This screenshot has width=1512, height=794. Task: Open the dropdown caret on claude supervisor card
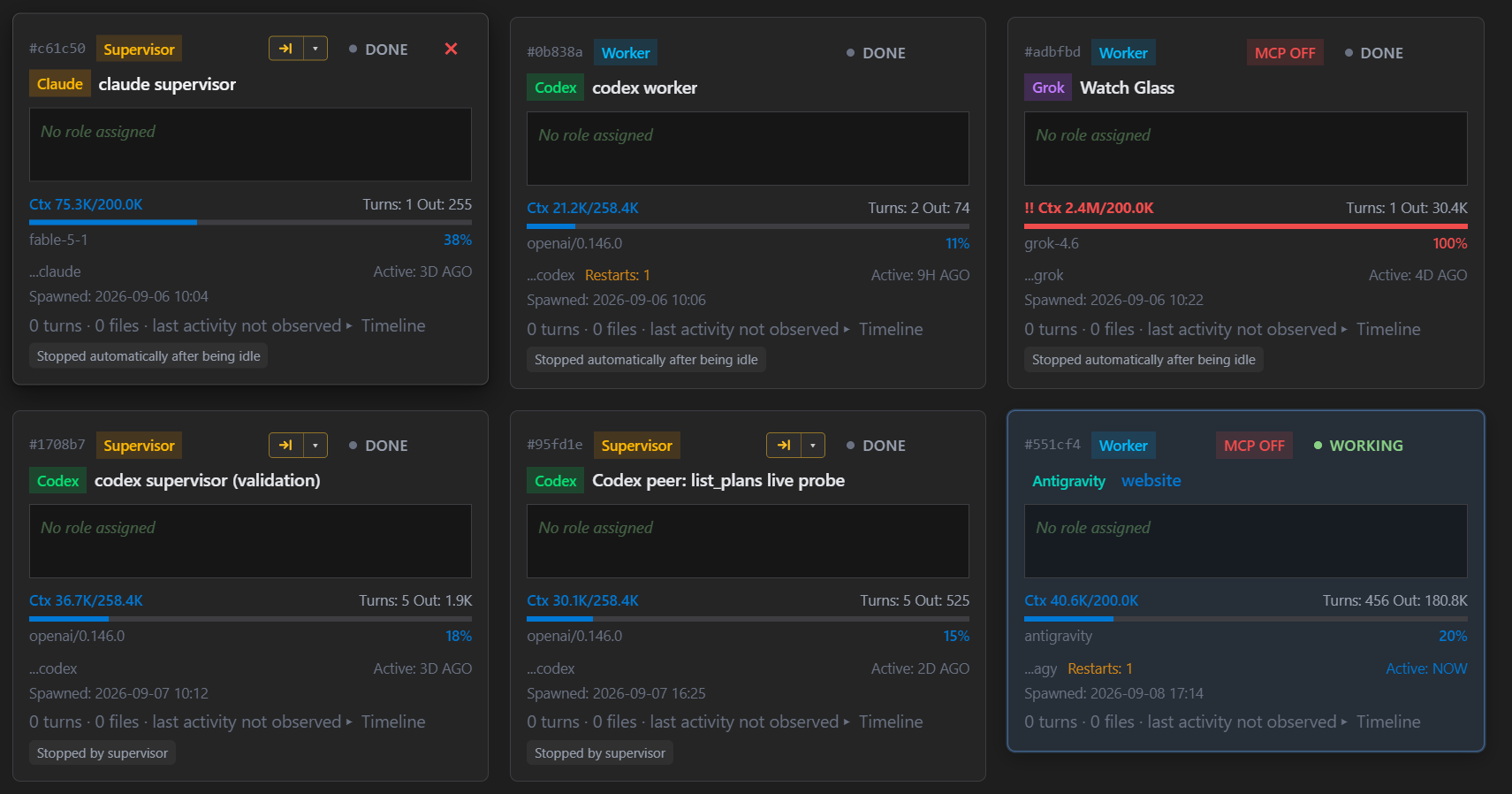[315, 49]
